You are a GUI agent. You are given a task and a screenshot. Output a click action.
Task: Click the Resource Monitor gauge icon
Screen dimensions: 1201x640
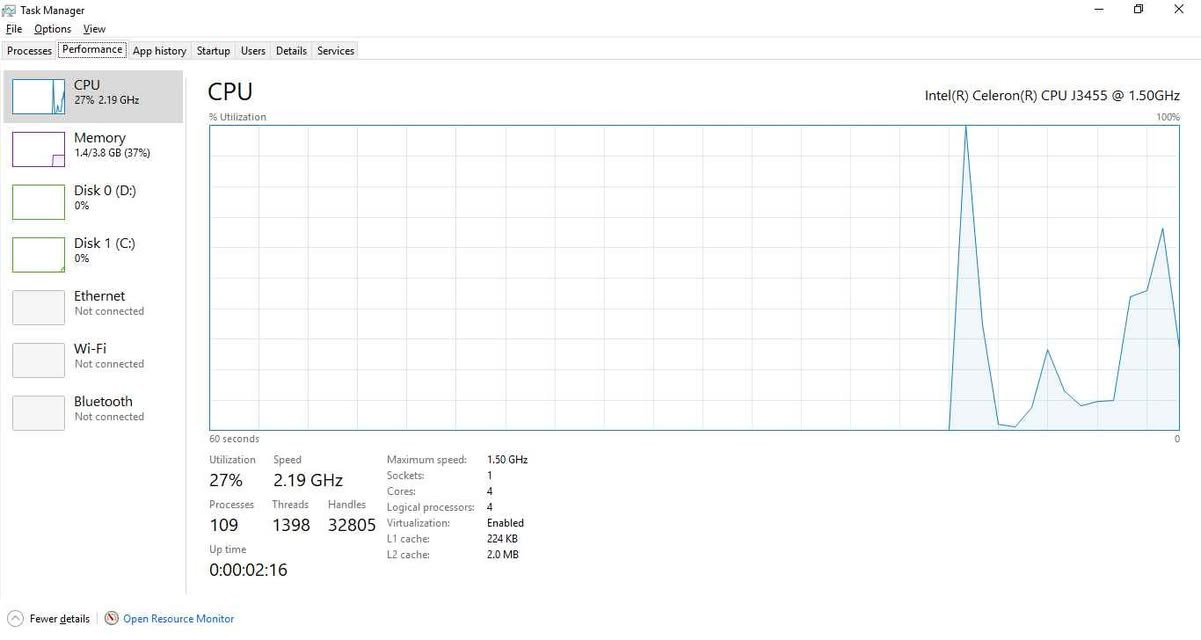point(112,619)
